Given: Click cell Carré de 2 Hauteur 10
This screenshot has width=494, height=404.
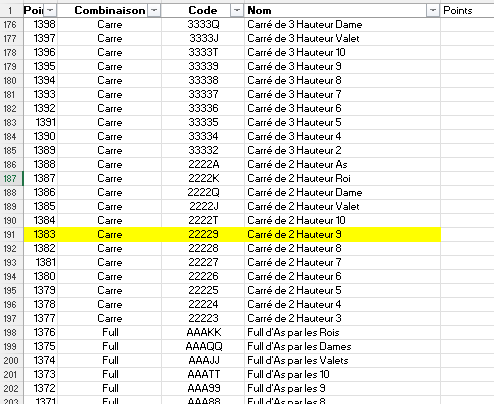Looking at the screenshot, I should pyautogui.click(x=342, y=221).
